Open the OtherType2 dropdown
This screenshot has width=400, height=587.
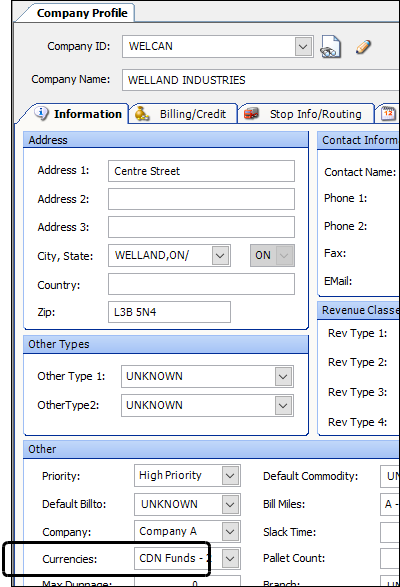pyautogui.click(x=283, y=406)
